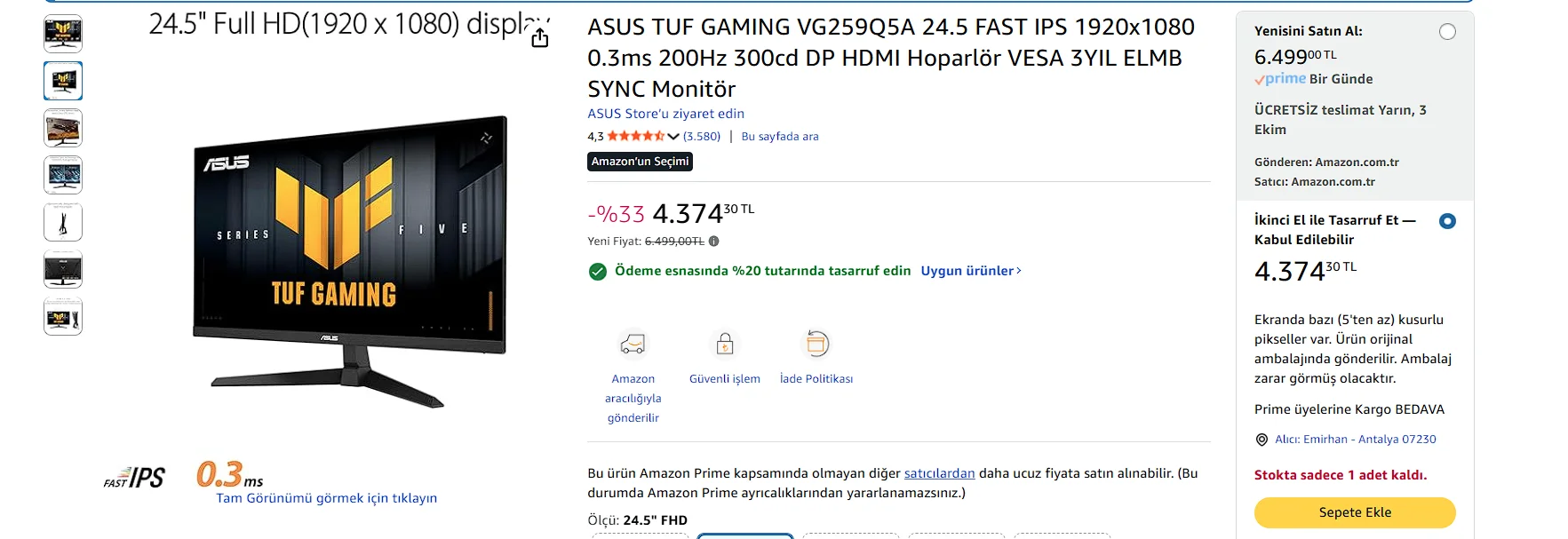Click Bu sayfada ara link
The image size is (1568, 539).
pos(780,137)
